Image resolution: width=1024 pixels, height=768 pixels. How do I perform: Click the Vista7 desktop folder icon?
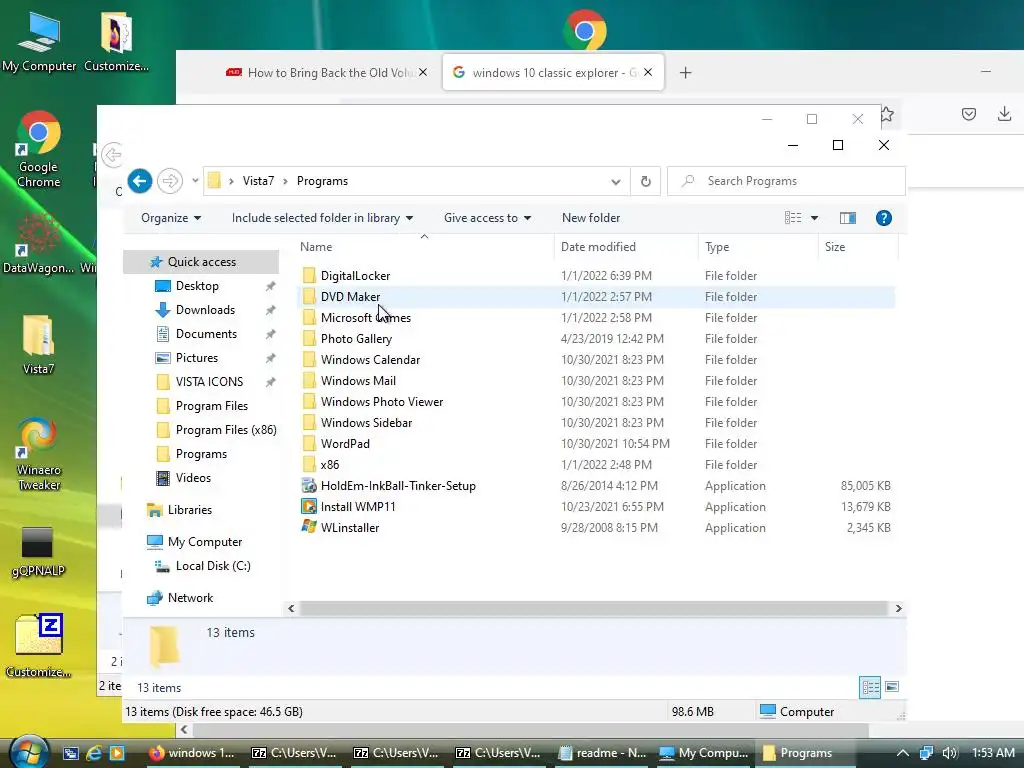click(x=39, y=345)
